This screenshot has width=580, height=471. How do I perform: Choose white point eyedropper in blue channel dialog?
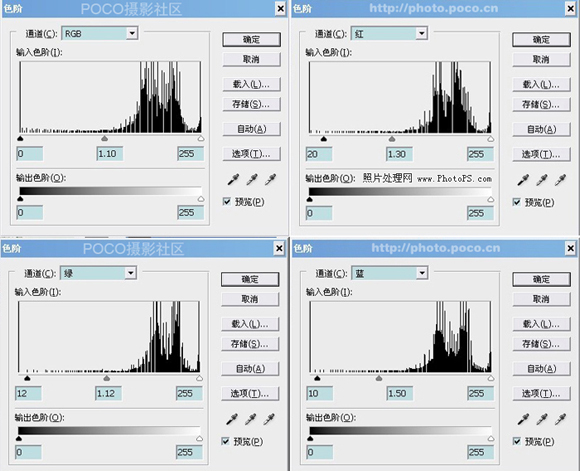pos(560,419)
